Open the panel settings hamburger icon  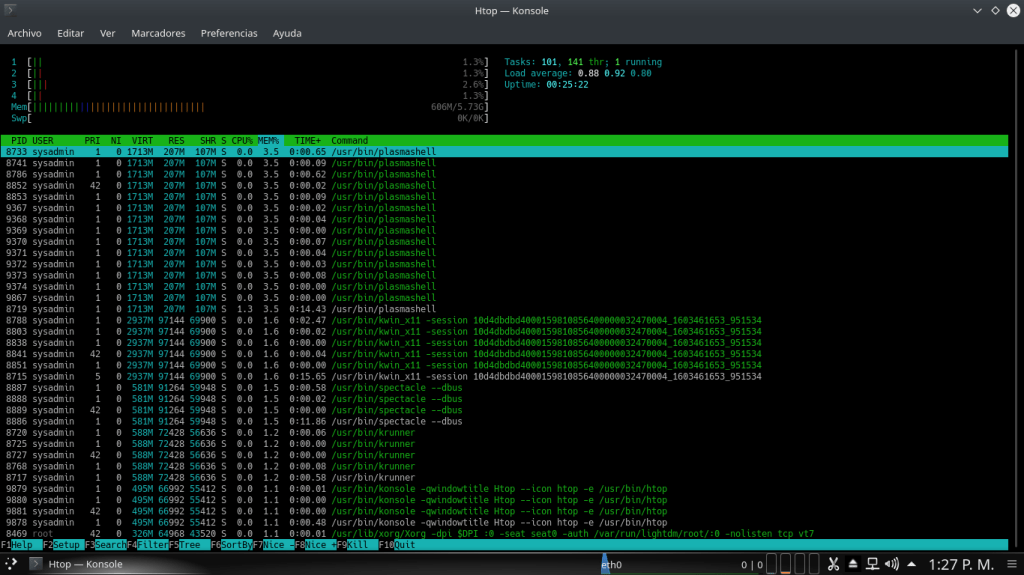tap(1011, 564)
